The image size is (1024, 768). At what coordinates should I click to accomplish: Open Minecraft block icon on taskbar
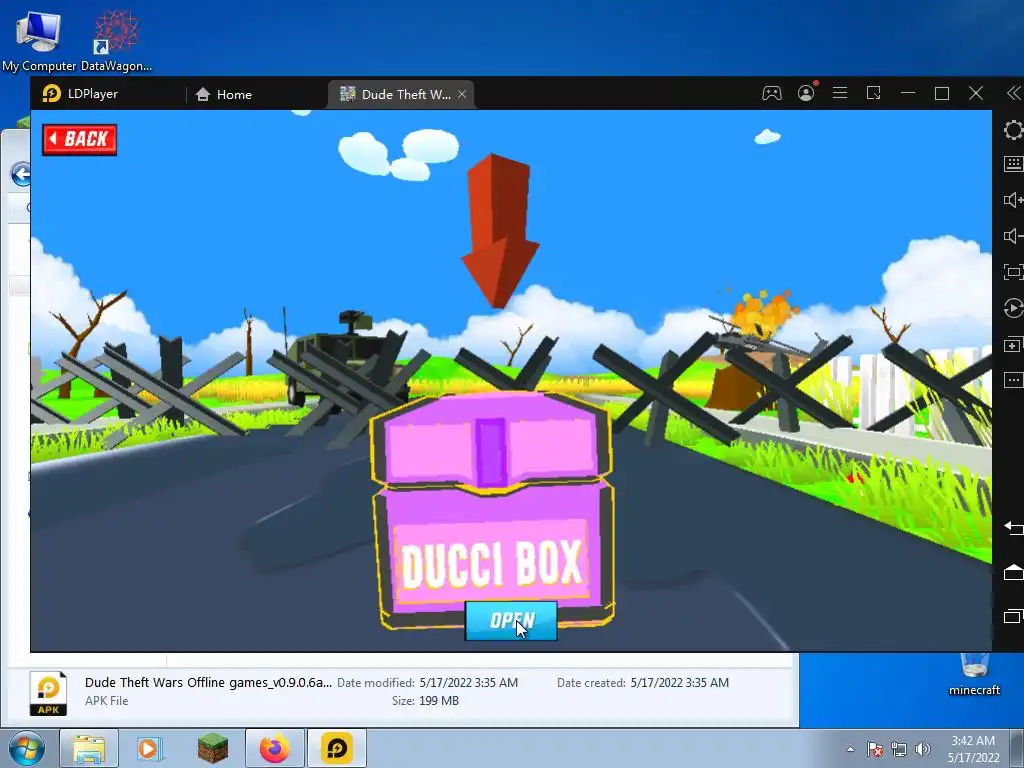click(x=213, y=748)
